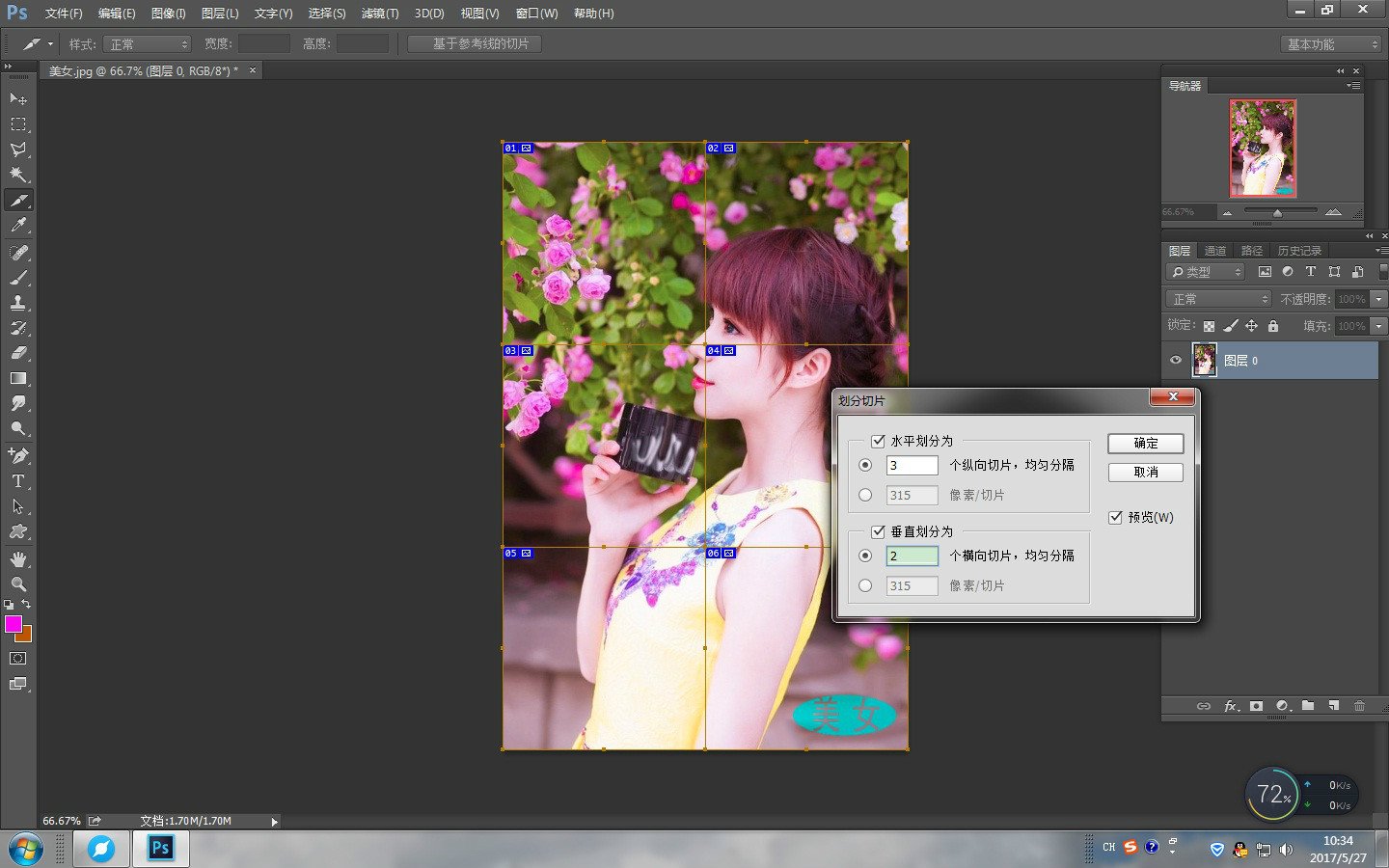
Task: Select the Eraser tool
Action: click(x=17, y=353)
